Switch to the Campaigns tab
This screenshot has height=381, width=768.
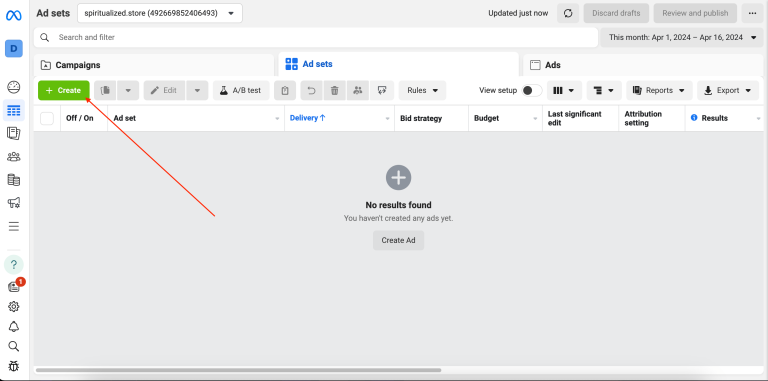(154, 65)
